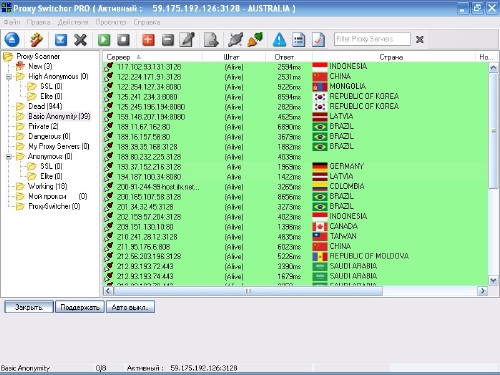Select Elite folder under High Anonymous
Screen dimensions: 500x375
point(51,96)
